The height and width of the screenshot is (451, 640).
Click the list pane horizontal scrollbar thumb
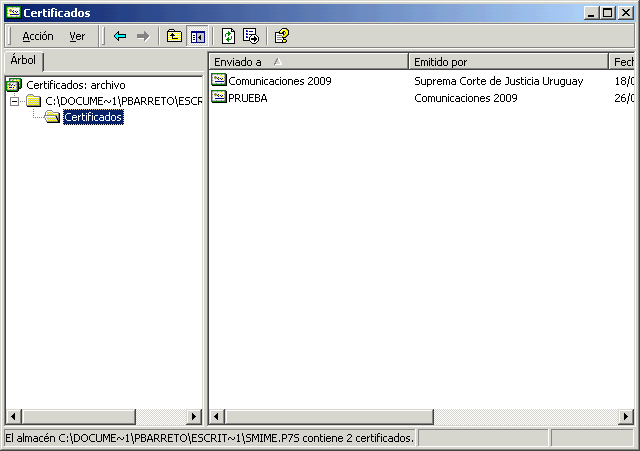coord(329,417)
